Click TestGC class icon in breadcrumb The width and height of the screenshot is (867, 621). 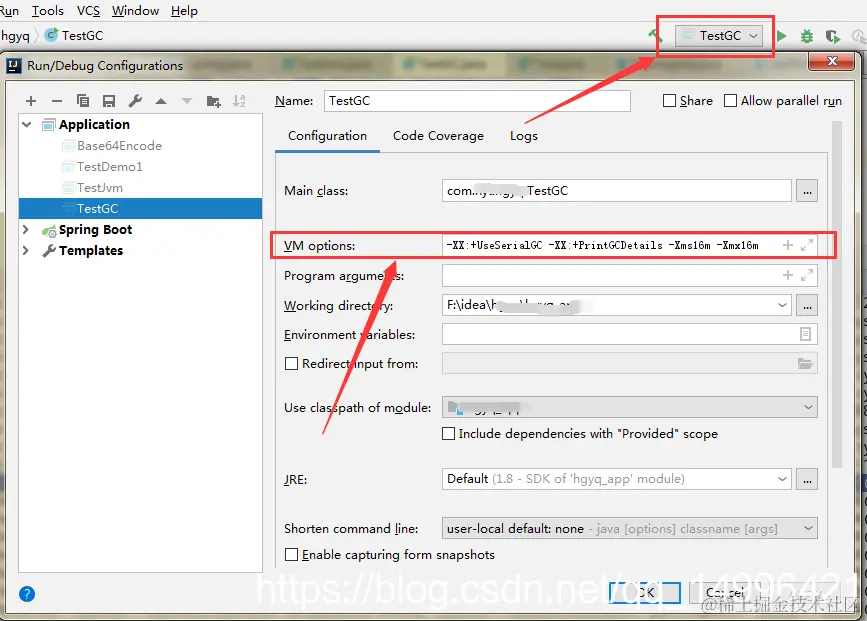(x=51, y=35)
